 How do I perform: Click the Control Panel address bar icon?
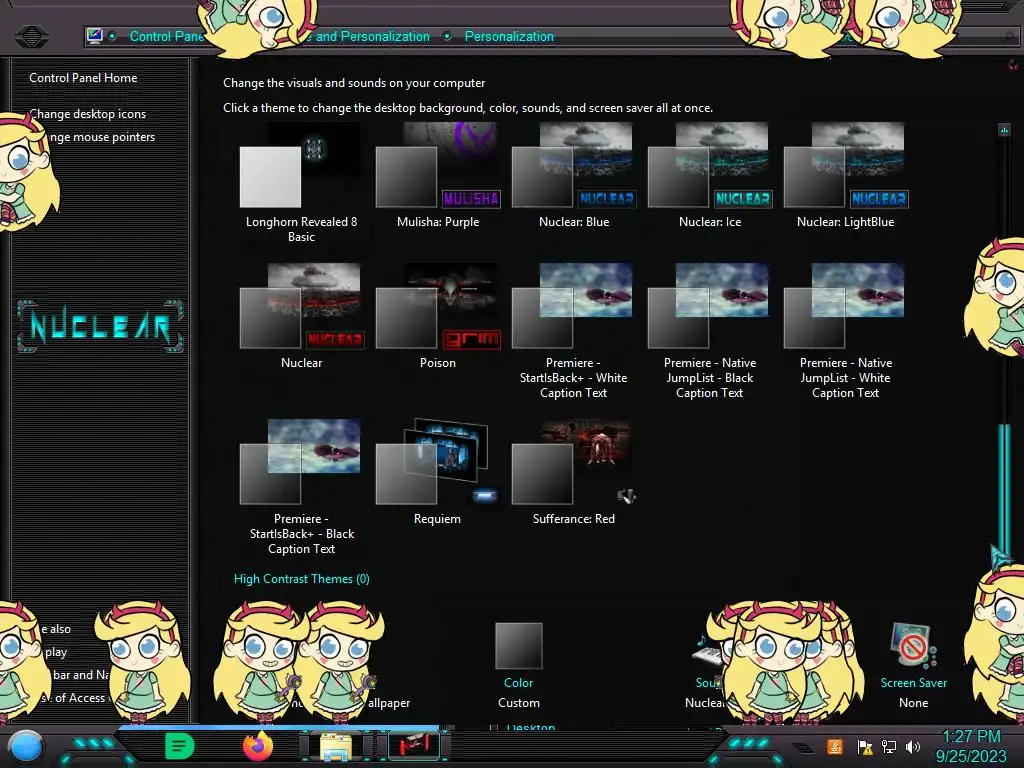tap(95, 36)
